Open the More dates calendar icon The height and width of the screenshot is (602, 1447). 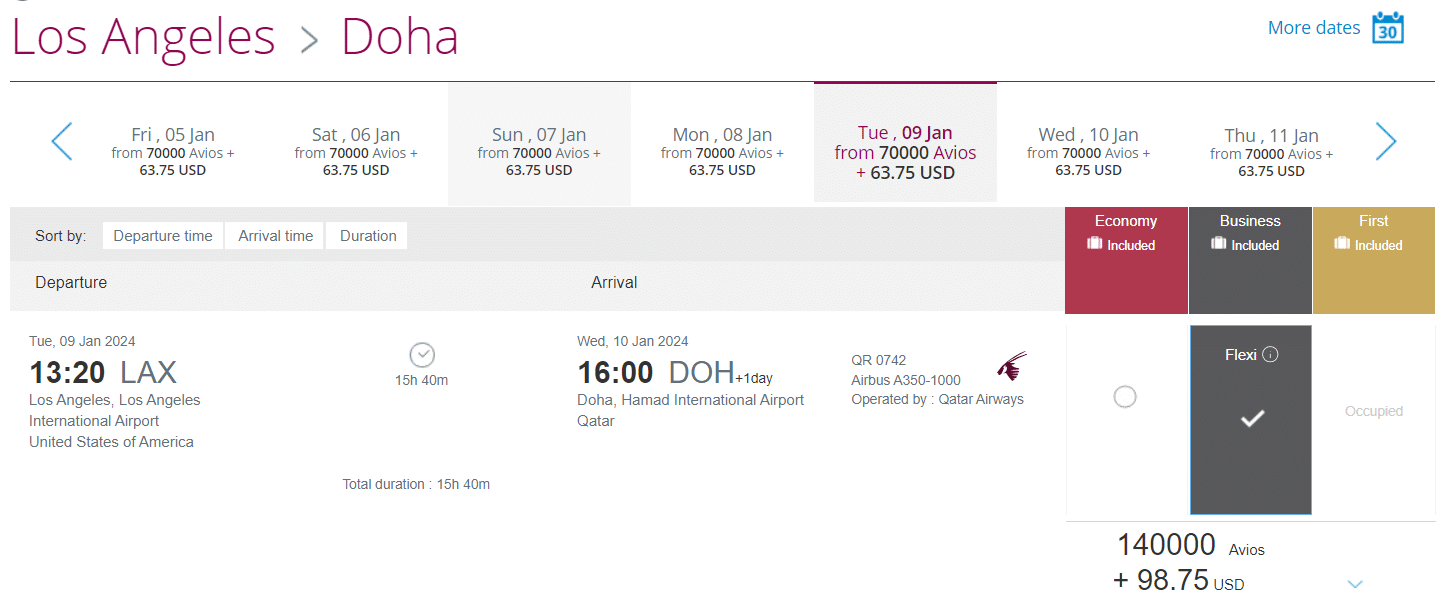click(x=1387, y=28)
